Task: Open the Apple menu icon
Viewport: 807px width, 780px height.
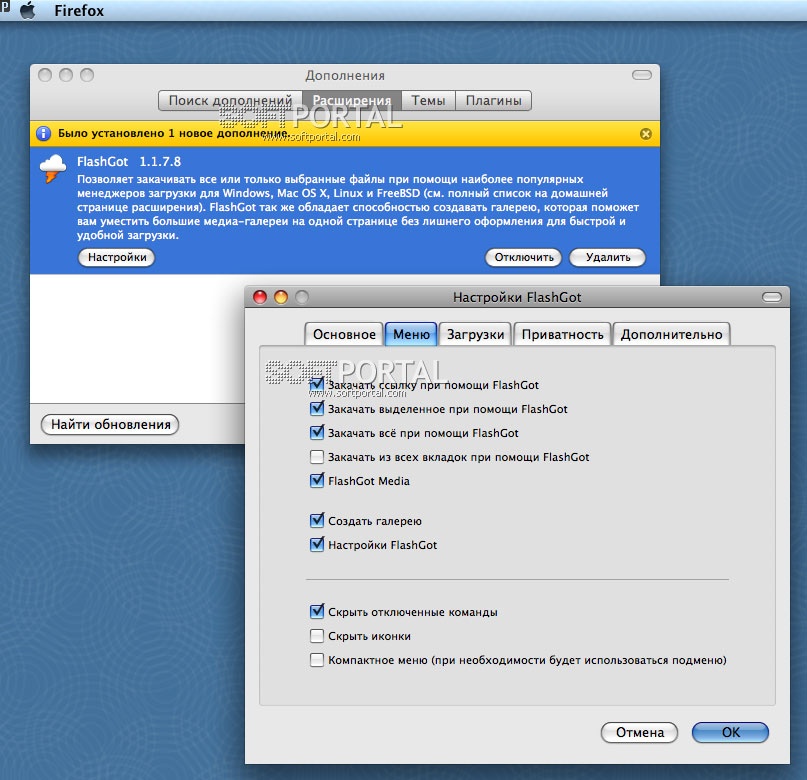Action: tap(28, 10)
